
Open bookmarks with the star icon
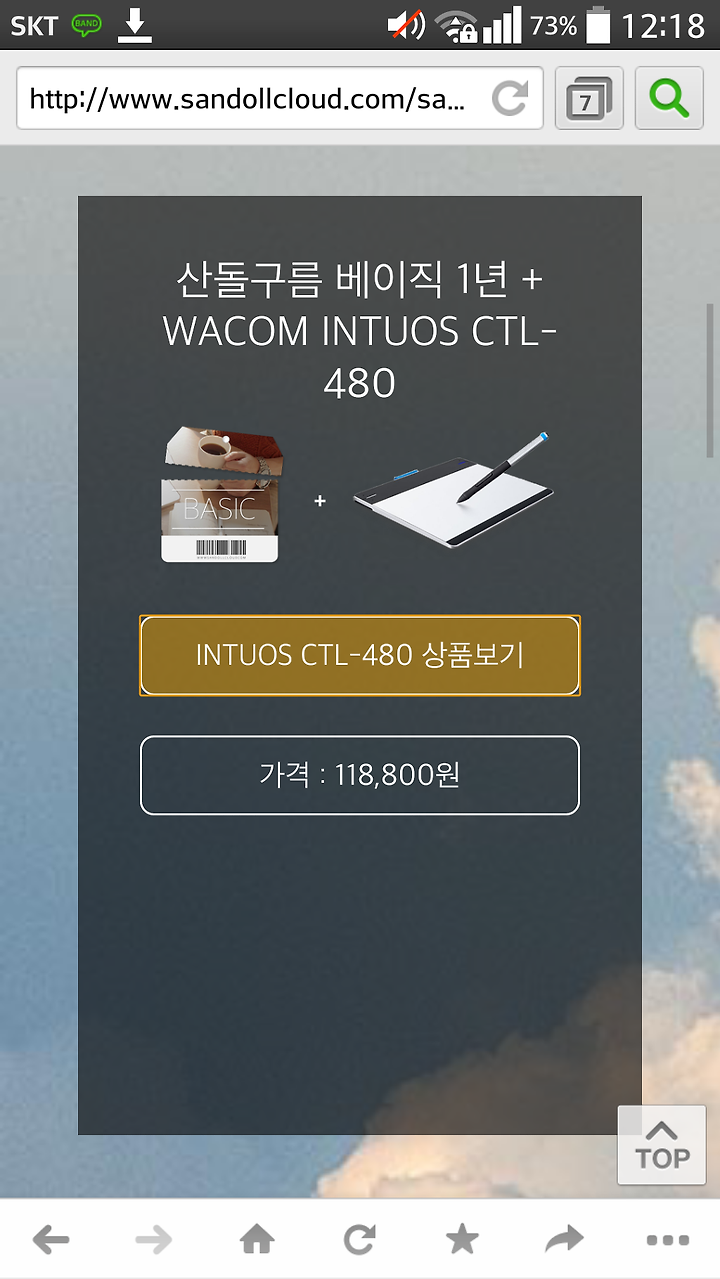(x=462, y=1241)
